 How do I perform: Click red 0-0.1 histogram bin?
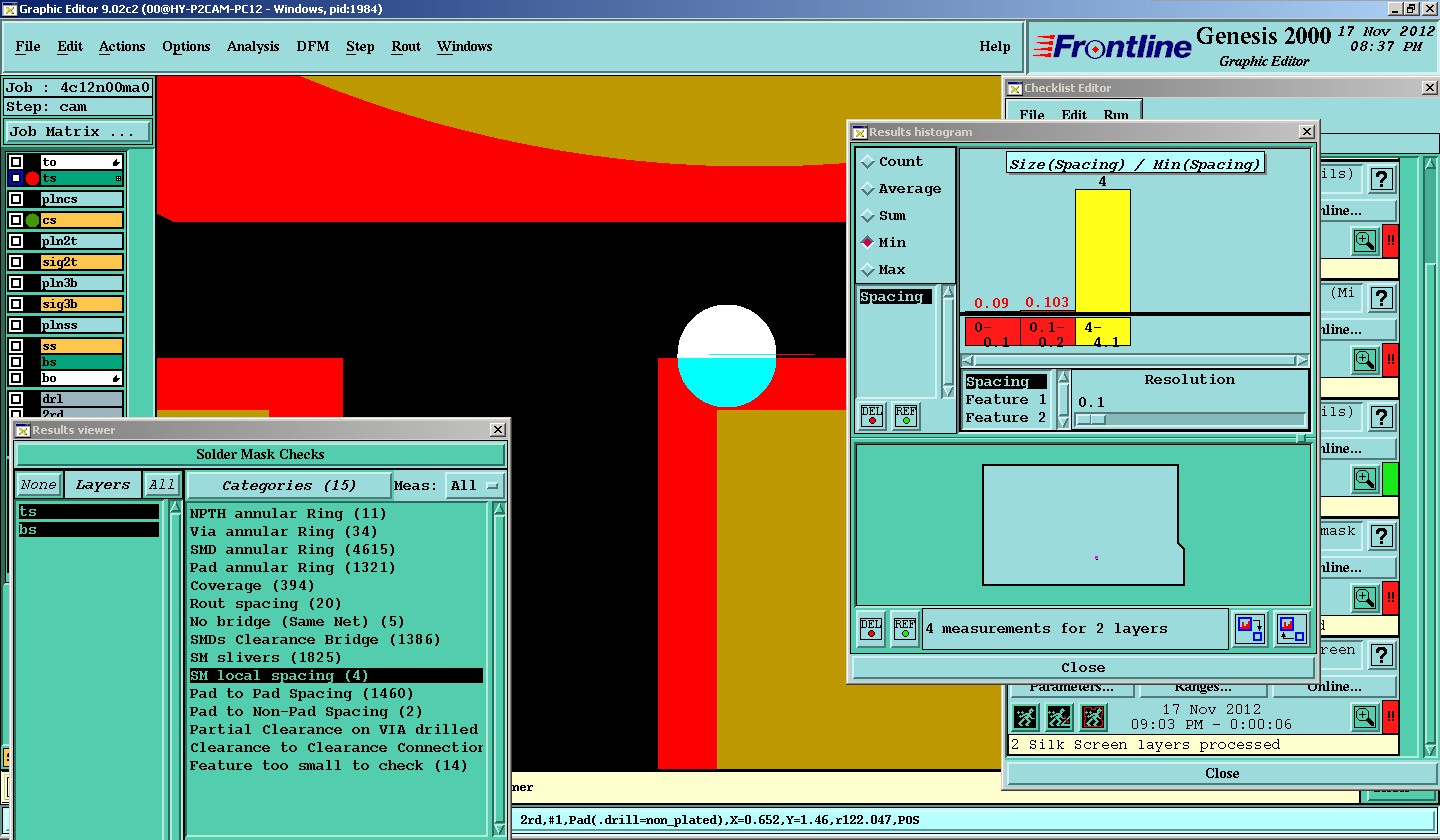point(992,333)
